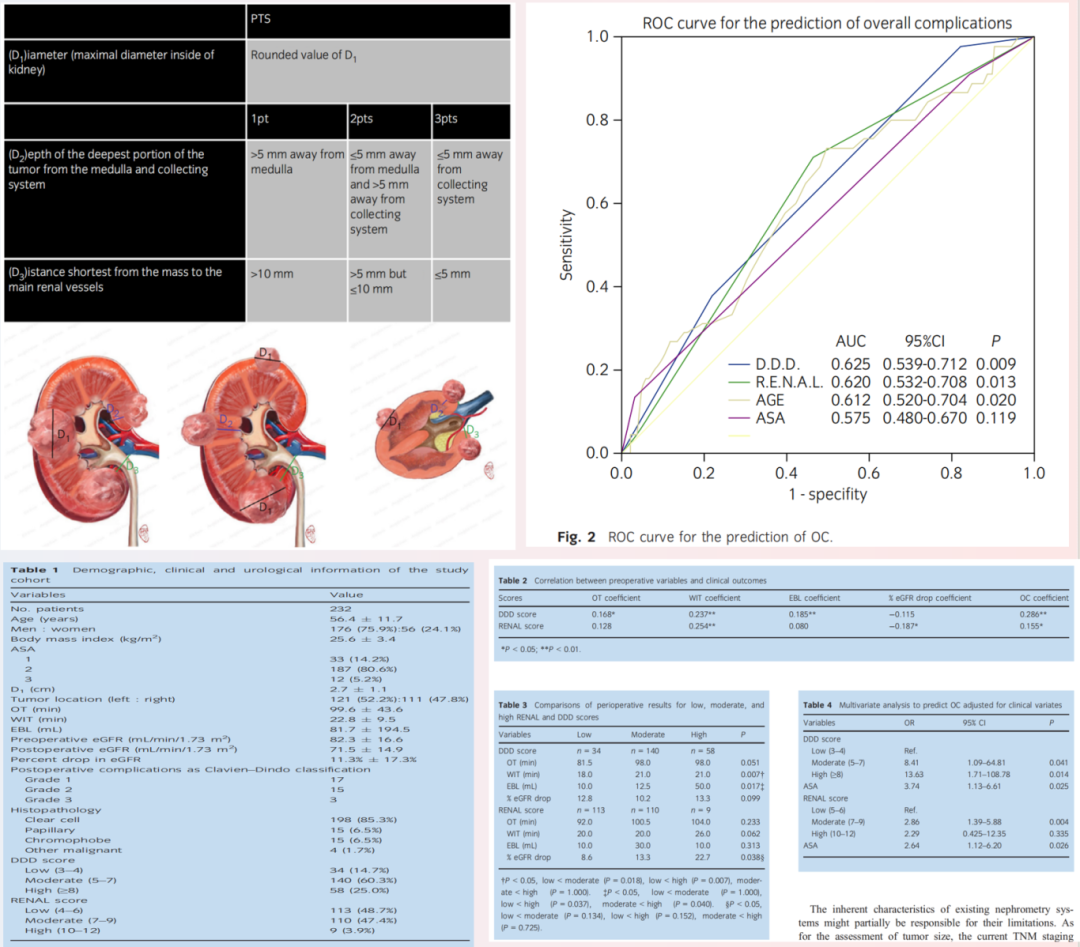Select the confidence interval '0.539-0.712'
Viewport: 1080px width, 947px height.
tap(924, 364)
